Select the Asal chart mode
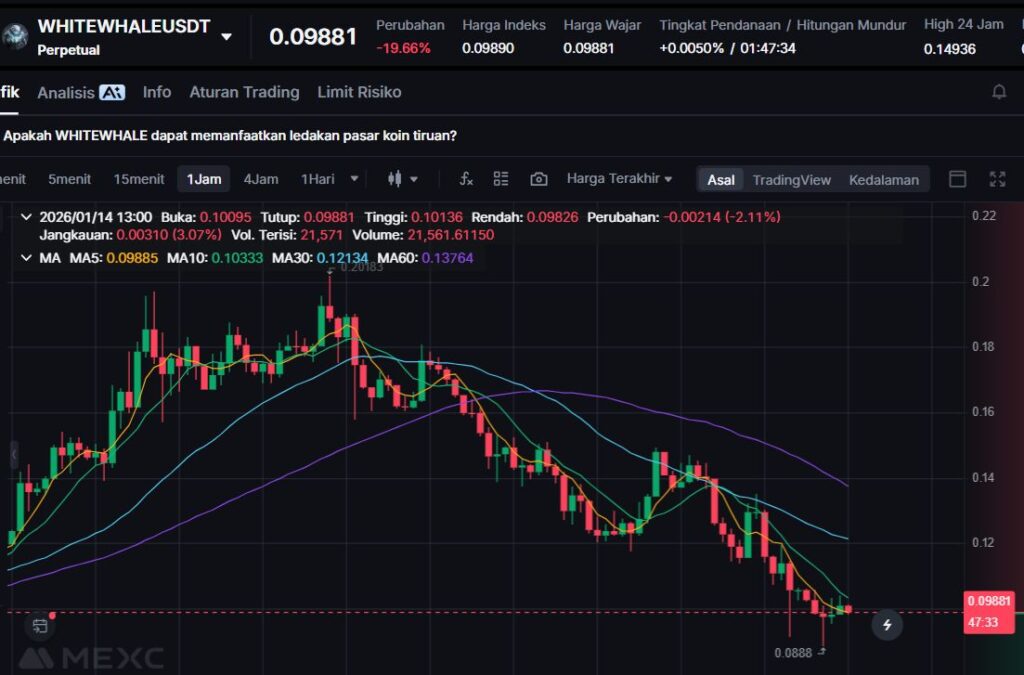 pyautogui.click(x=721, y=180)
